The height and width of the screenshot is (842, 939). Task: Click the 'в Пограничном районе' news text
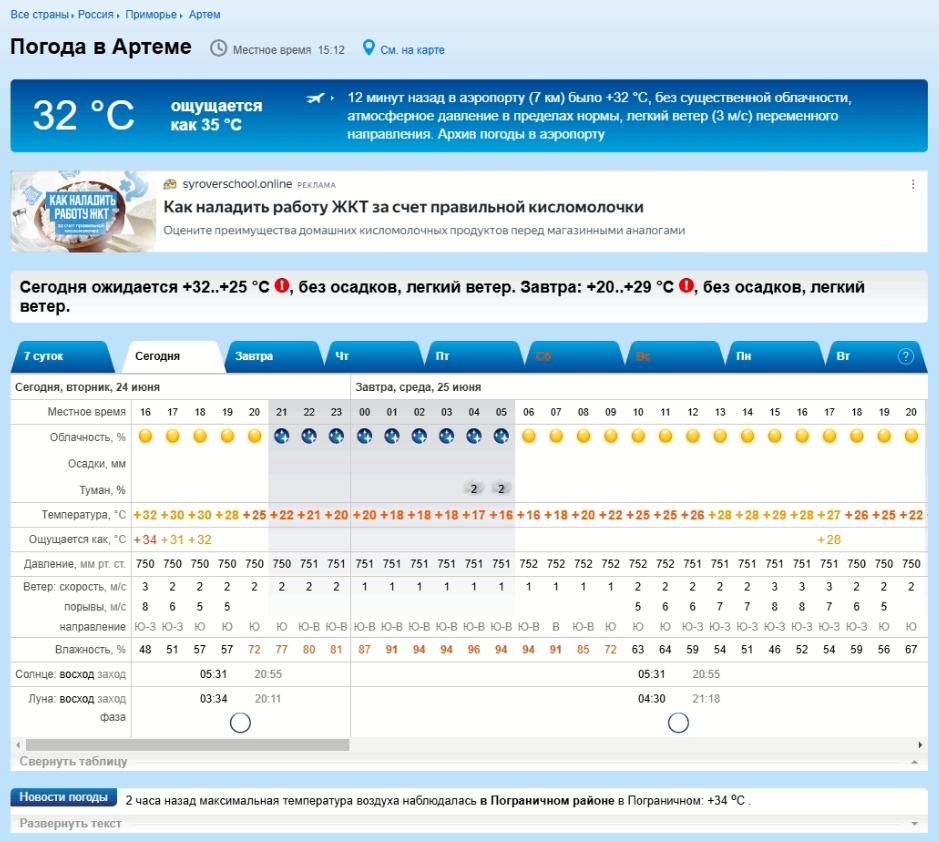pyautogui.click(x=547, y=801)
